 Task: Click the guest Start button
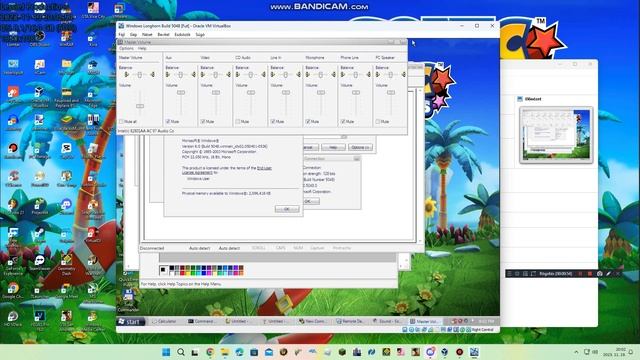(x=131, y=322)
